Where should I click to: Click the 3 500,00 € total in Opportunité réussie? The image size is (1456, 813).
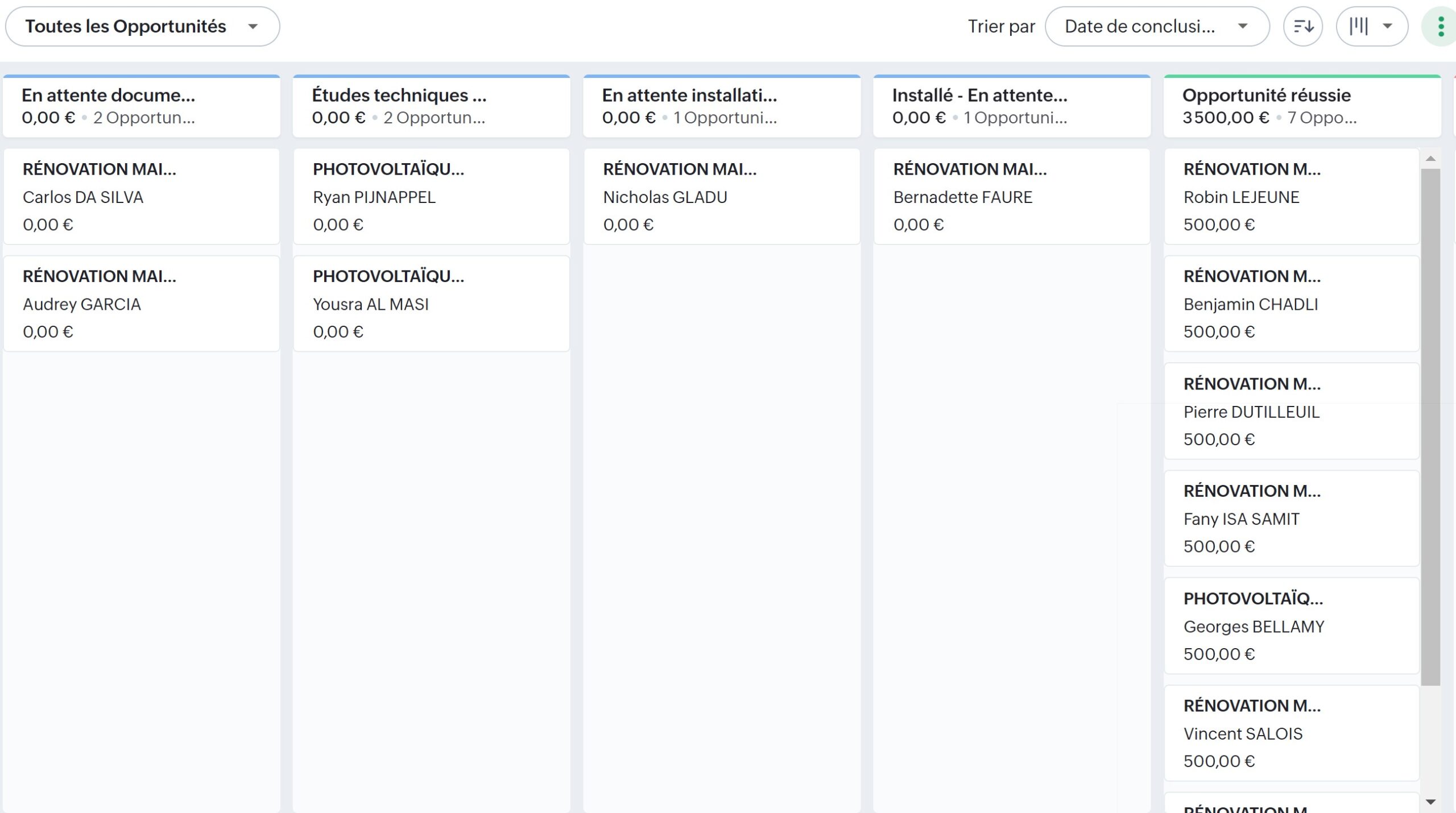pyautogui.click(x=1226, y=118)
